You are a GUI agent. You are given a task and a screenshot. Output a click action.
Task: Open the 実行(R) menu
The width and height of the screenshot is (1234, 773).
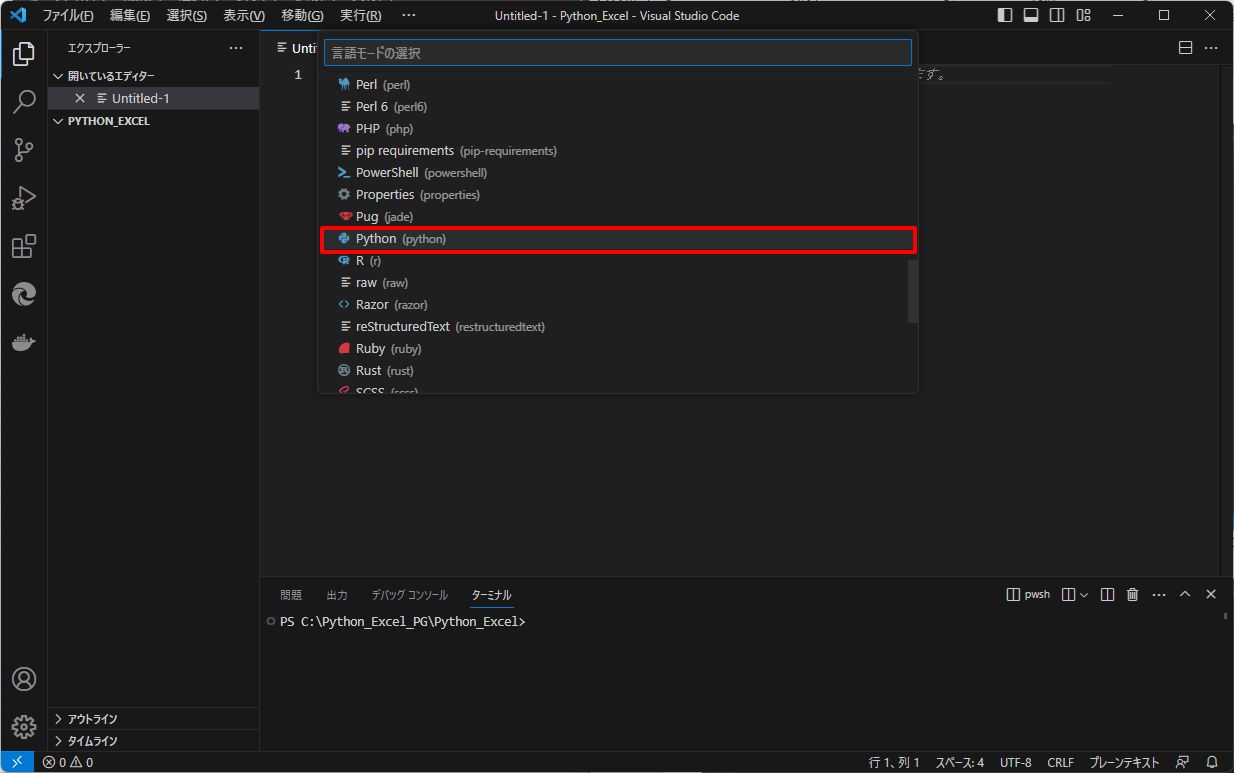coord(360,15)
